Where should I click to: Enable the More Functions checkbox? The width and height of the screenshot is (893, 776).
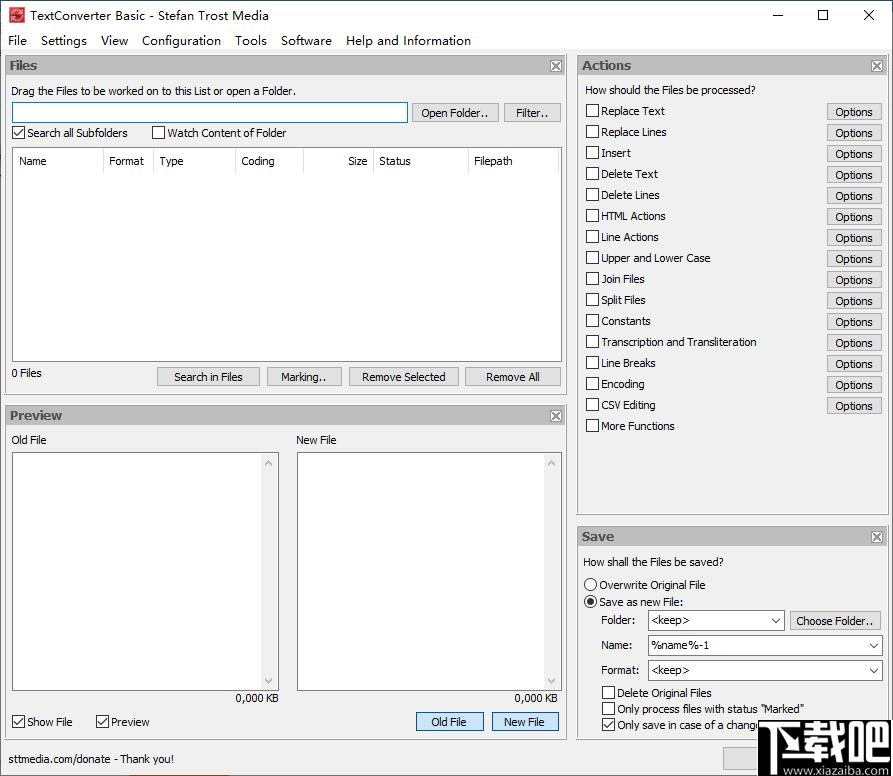pos(592,426)
